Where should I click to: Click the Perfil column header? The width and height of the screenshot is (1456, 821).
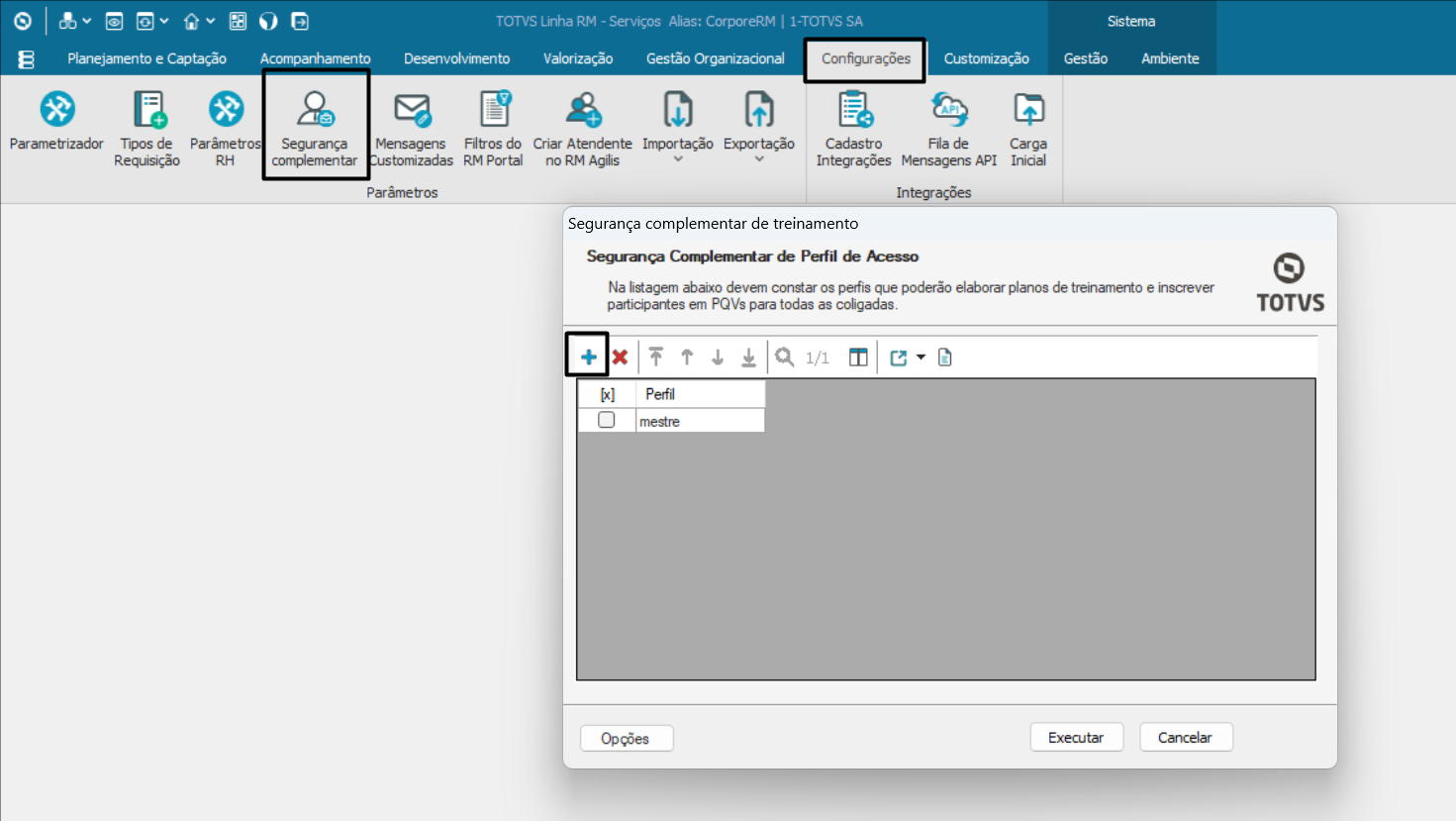click(700, 394)
